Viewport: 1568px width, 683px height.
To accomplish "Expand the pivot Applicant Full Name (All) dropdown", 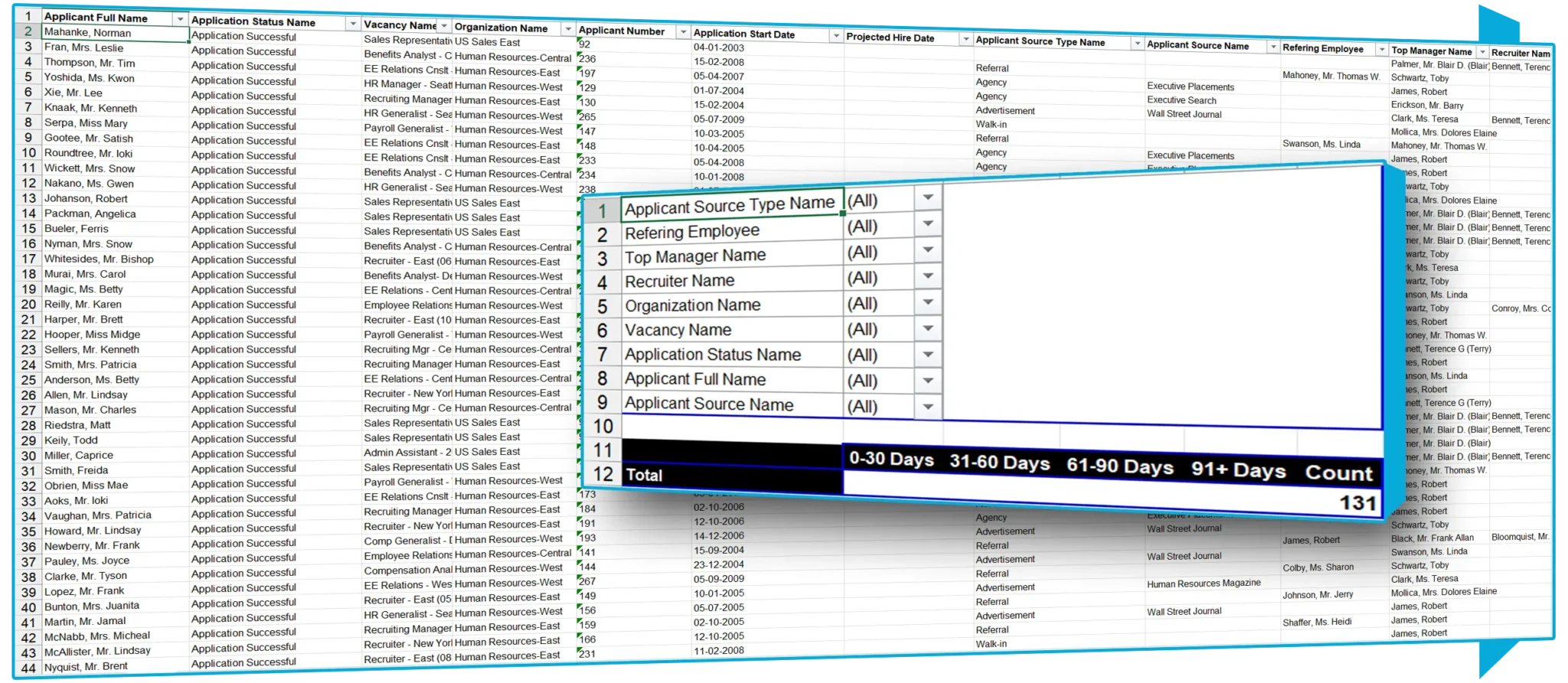I will (928, 381).
